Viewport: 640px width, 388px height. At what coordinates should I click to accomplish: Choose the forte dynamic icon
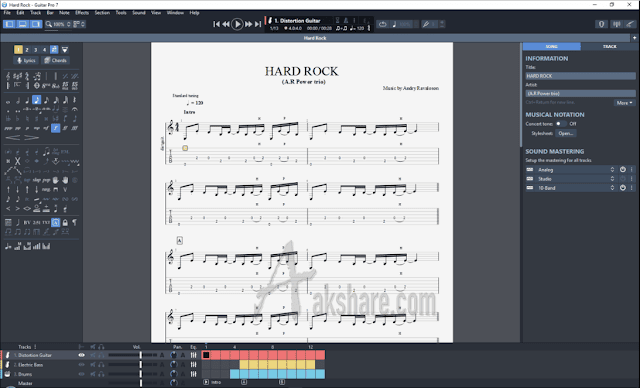coord(56,128)
